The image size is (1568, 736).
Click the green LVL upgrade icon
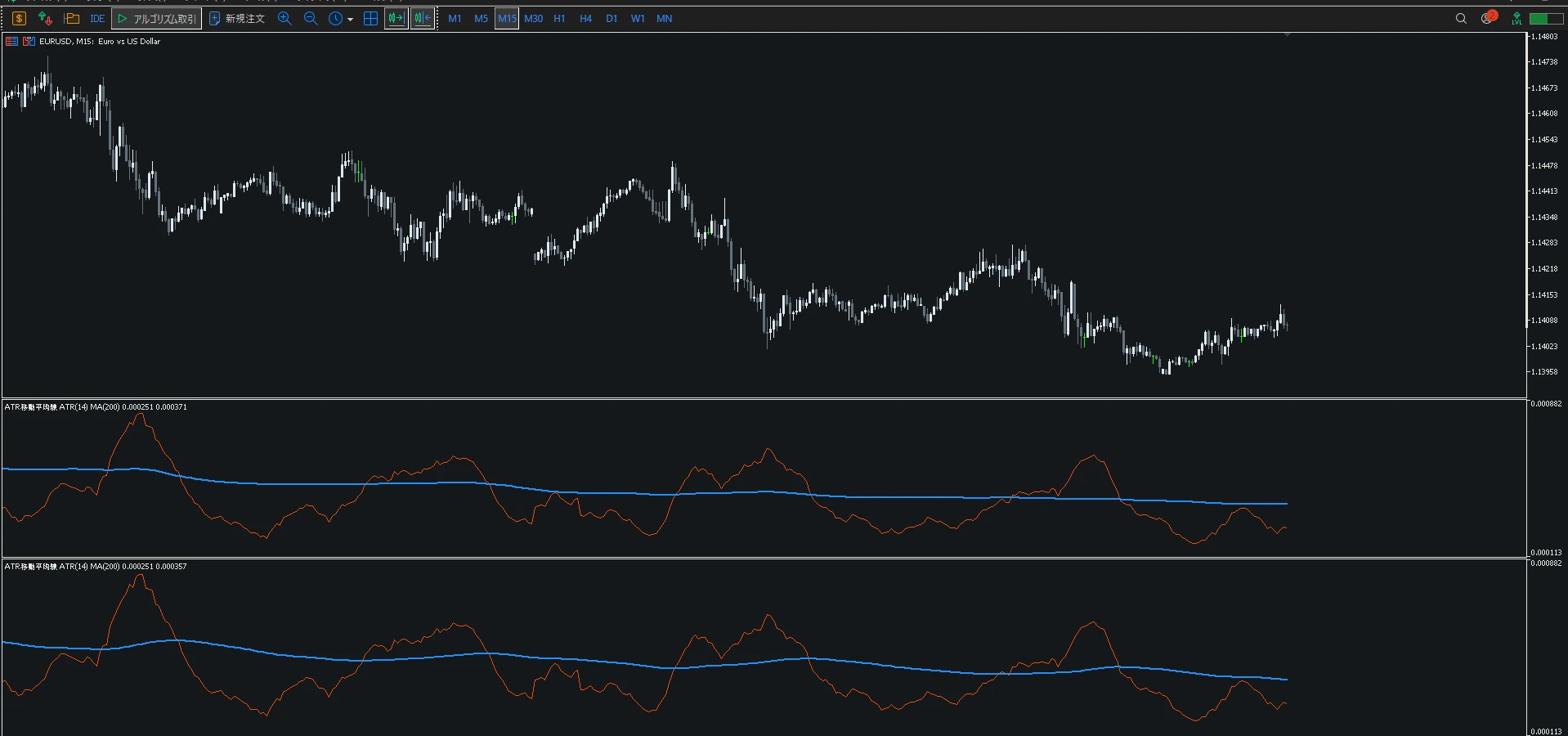(1516, 18)
